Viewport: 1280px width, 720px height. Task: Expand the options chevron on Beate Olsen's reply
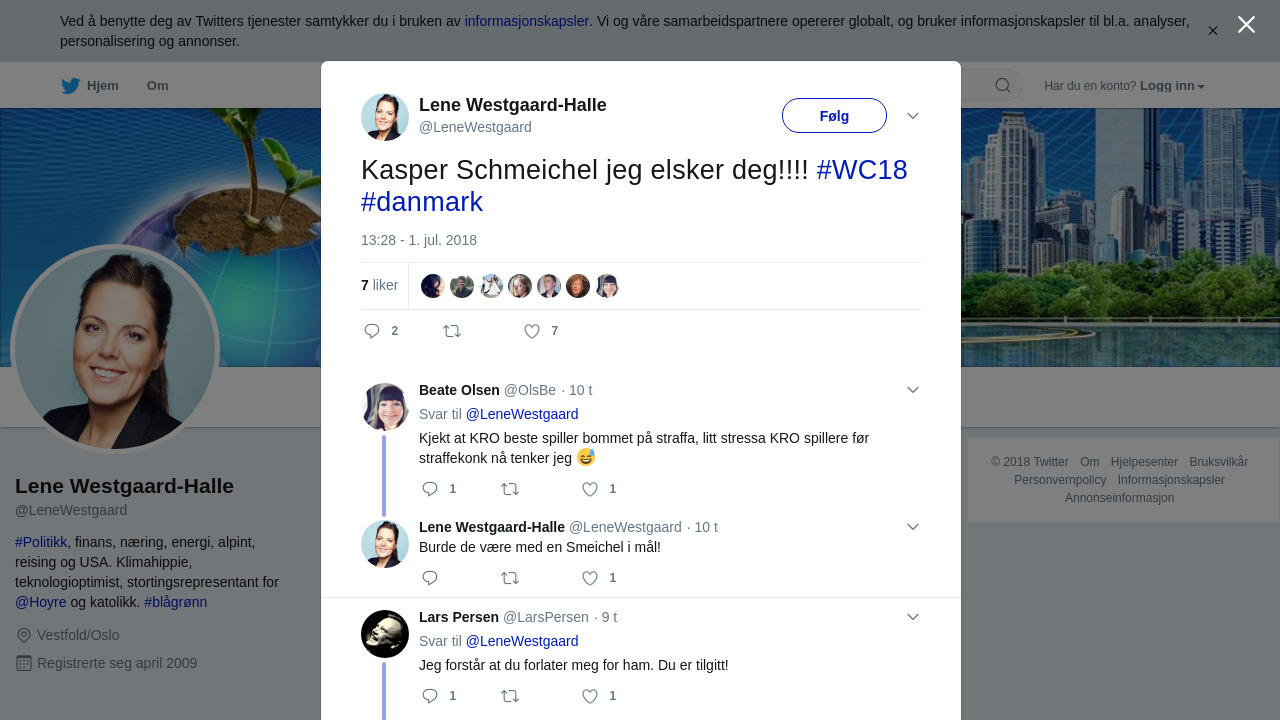tap(913, 390)
